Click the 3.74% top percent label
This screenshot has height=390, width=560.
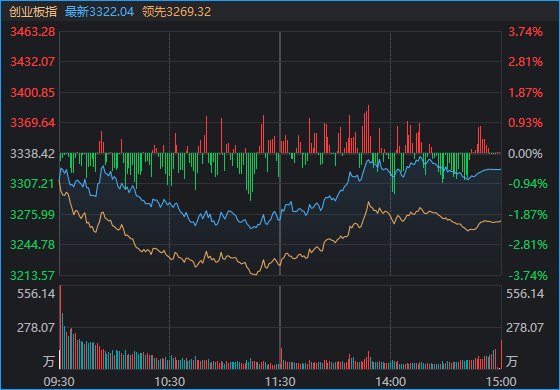tap(525, 32)
